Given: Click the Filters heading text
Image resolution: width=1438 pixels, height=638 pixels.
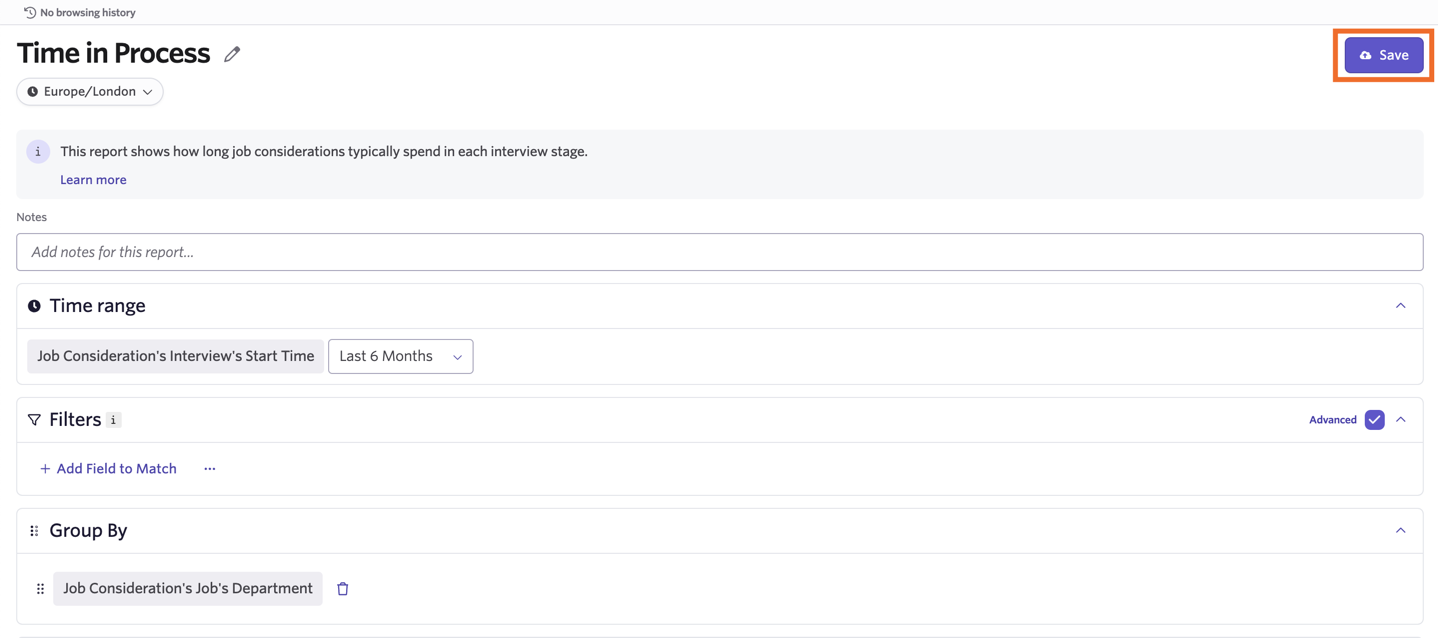Looking at the screenshot, I should click(75, 420).
